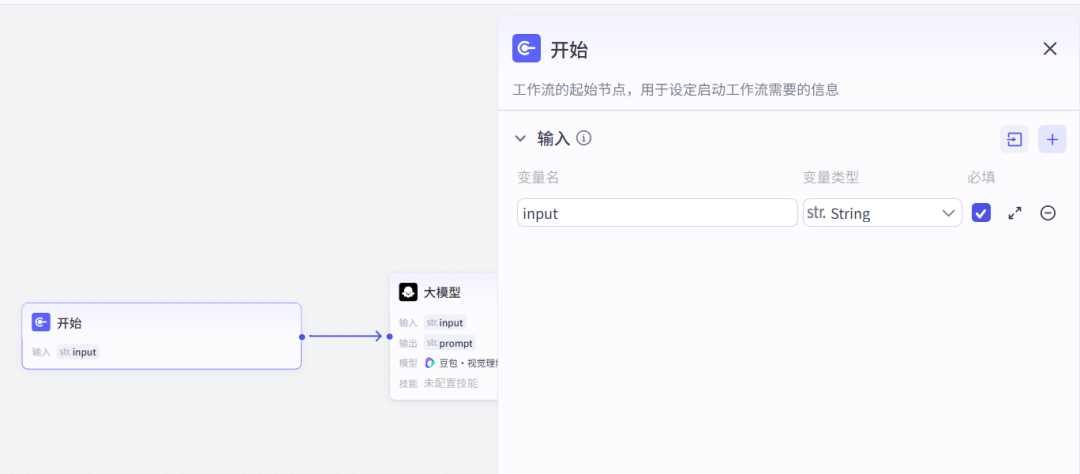Close the 开始 settings panel

(1050, 49)
